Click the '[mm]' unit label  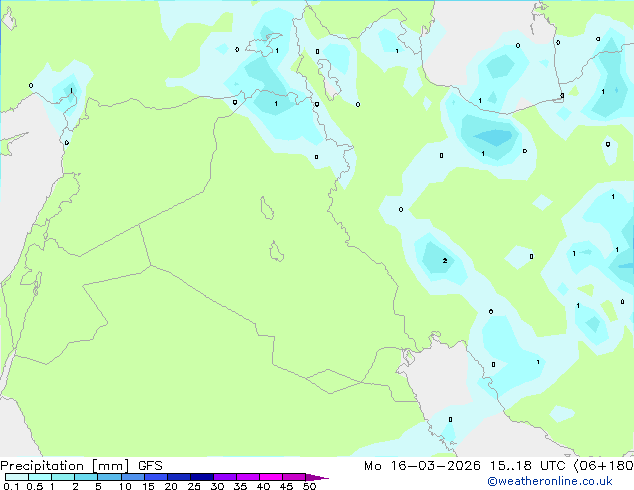(x=111, y=466)
